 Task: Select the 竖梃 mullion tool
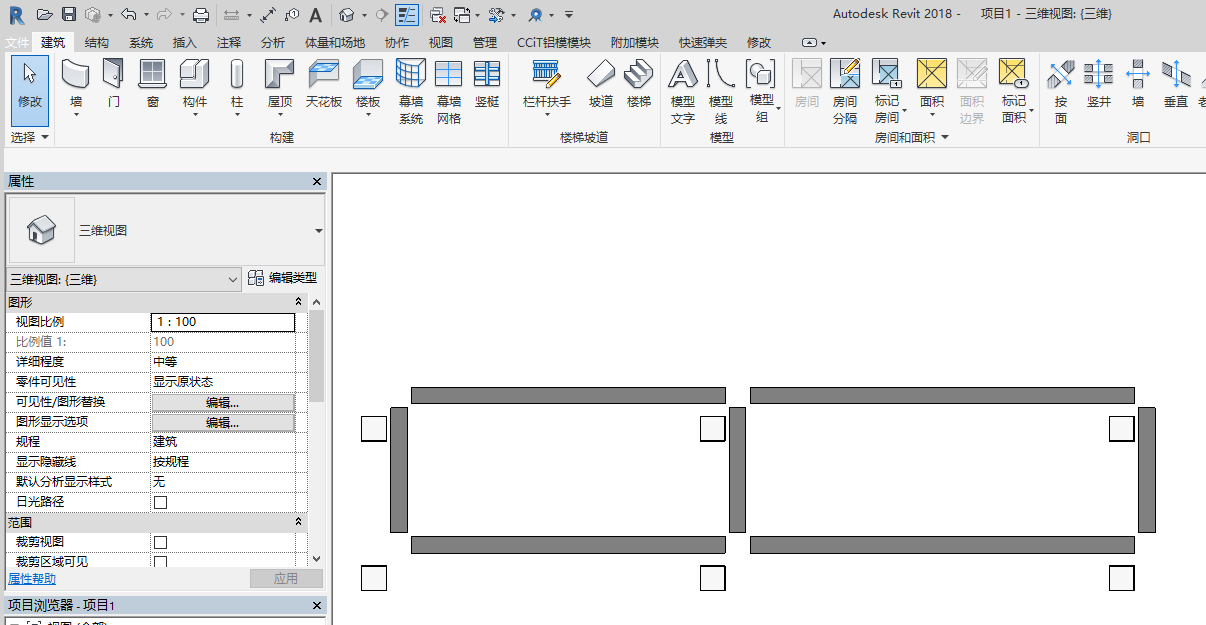click(x=487, y=84)
